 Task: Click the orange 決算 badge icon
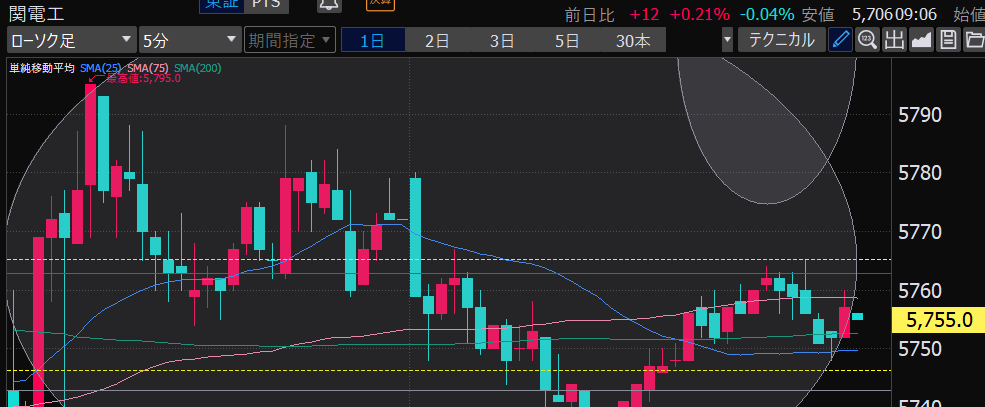[x=379, y=4]
